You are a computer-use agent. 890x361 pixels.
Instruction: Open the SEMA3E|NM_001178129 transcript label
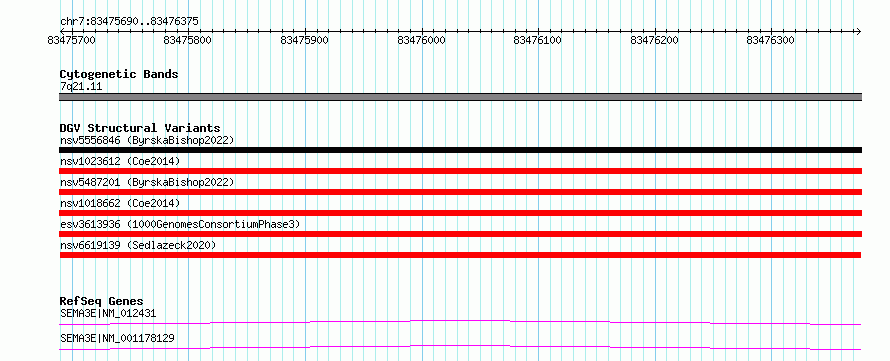coord(117,338)
